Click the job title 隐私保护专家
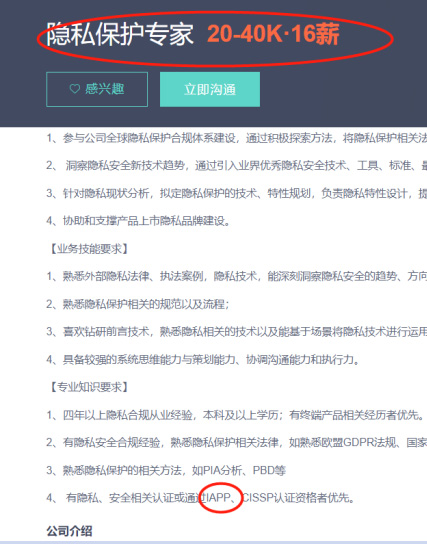The width and height of the screenshot is (427, 544). (x=120, y=34)
